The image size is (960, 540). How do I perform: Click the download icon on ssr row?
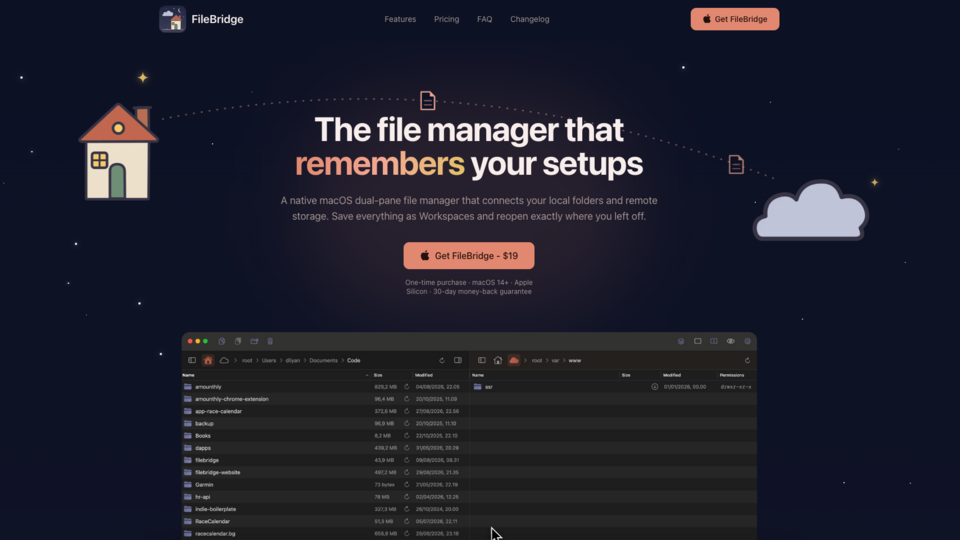(654, 387)
